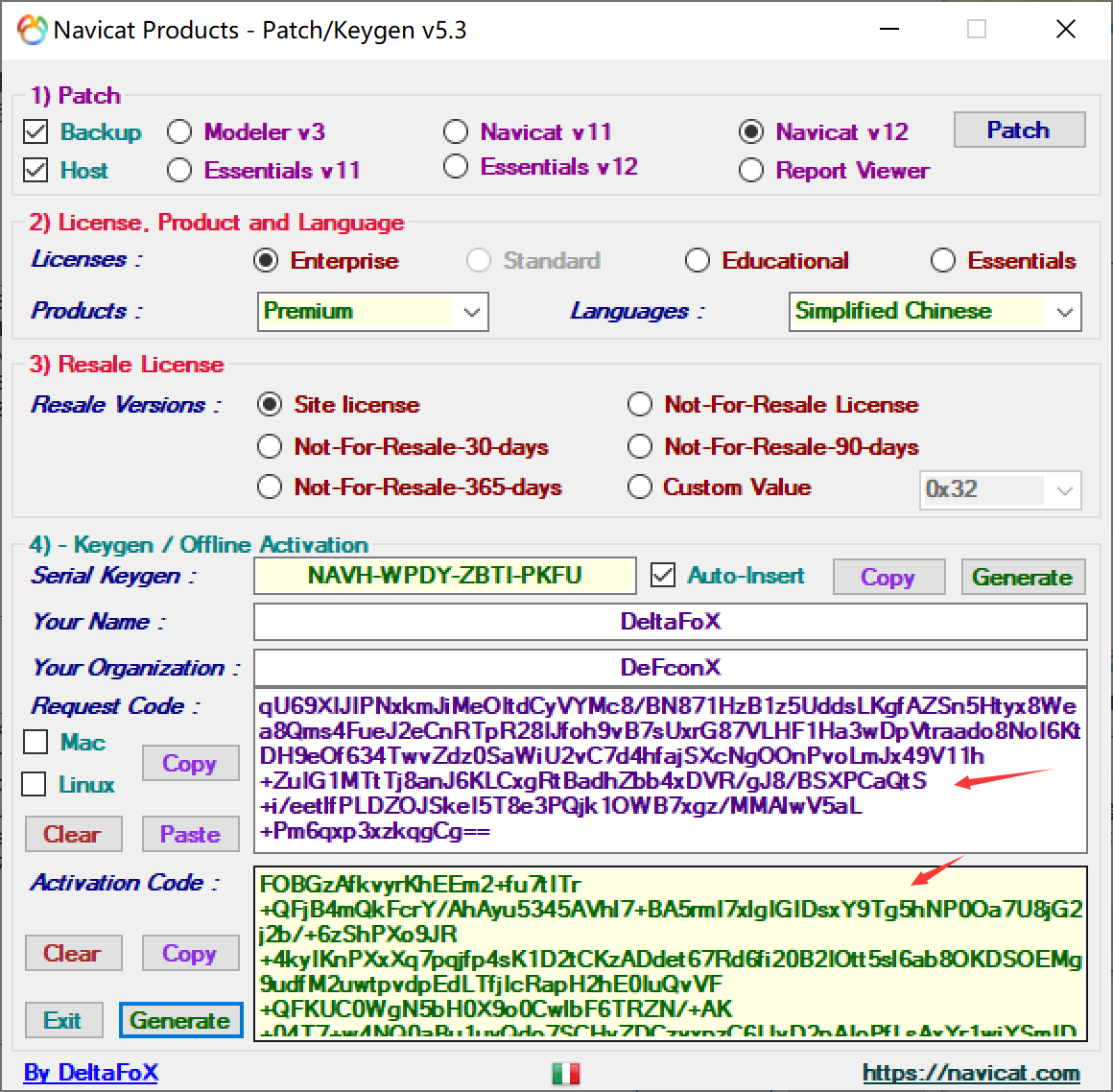The height and width of the screenshot is (1092, 1113).
Task: Click inside the Request Code text area
Action: [670, 771]
